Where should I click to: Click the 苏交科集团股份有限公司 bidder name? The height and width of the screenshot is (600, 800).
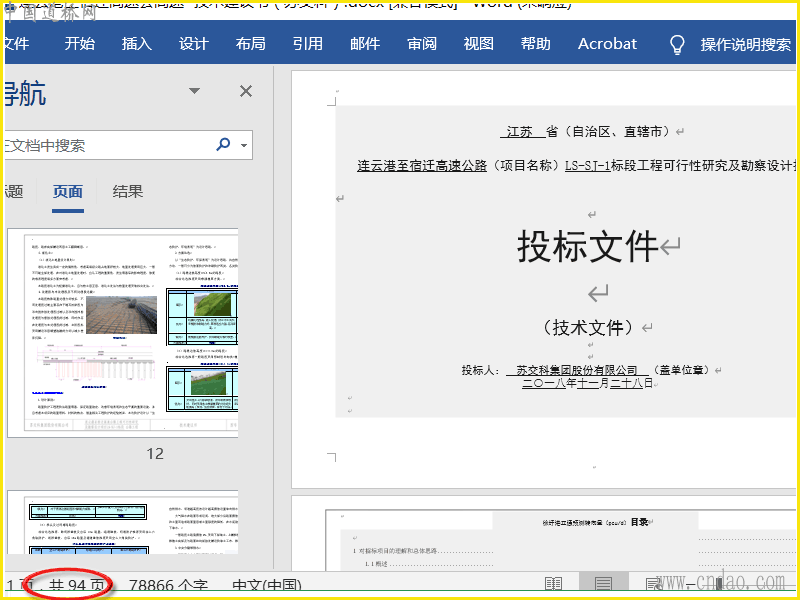(x=577, y=370)
